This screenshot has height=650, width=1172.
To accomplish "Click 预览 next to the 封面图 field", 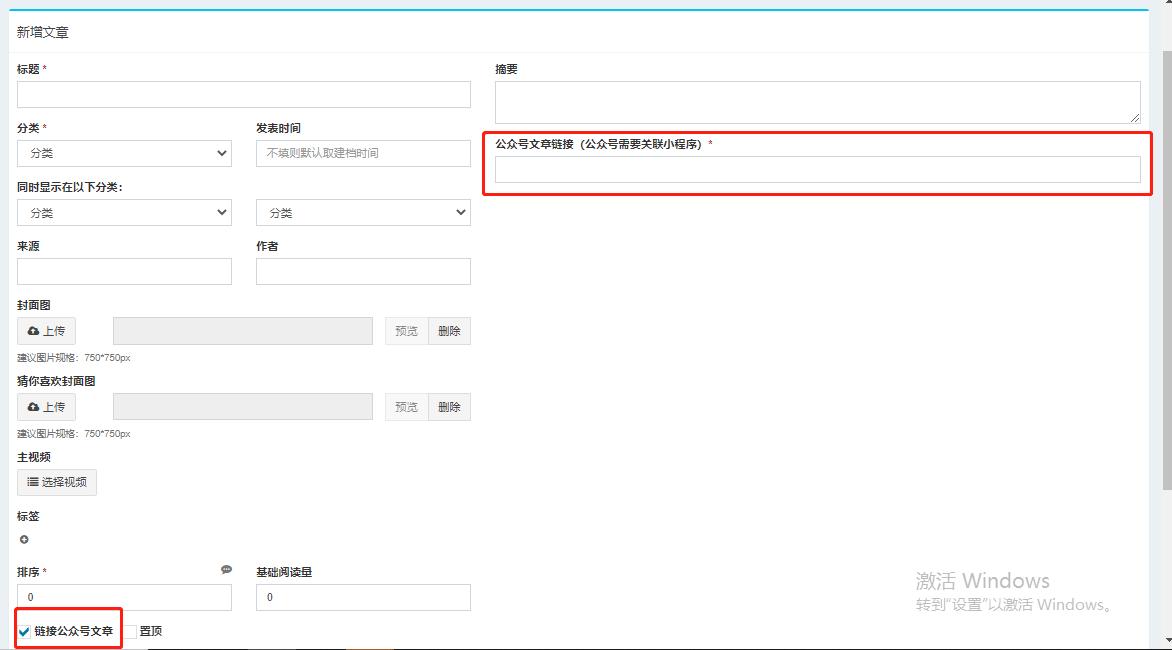I will [x=405, y=331].
